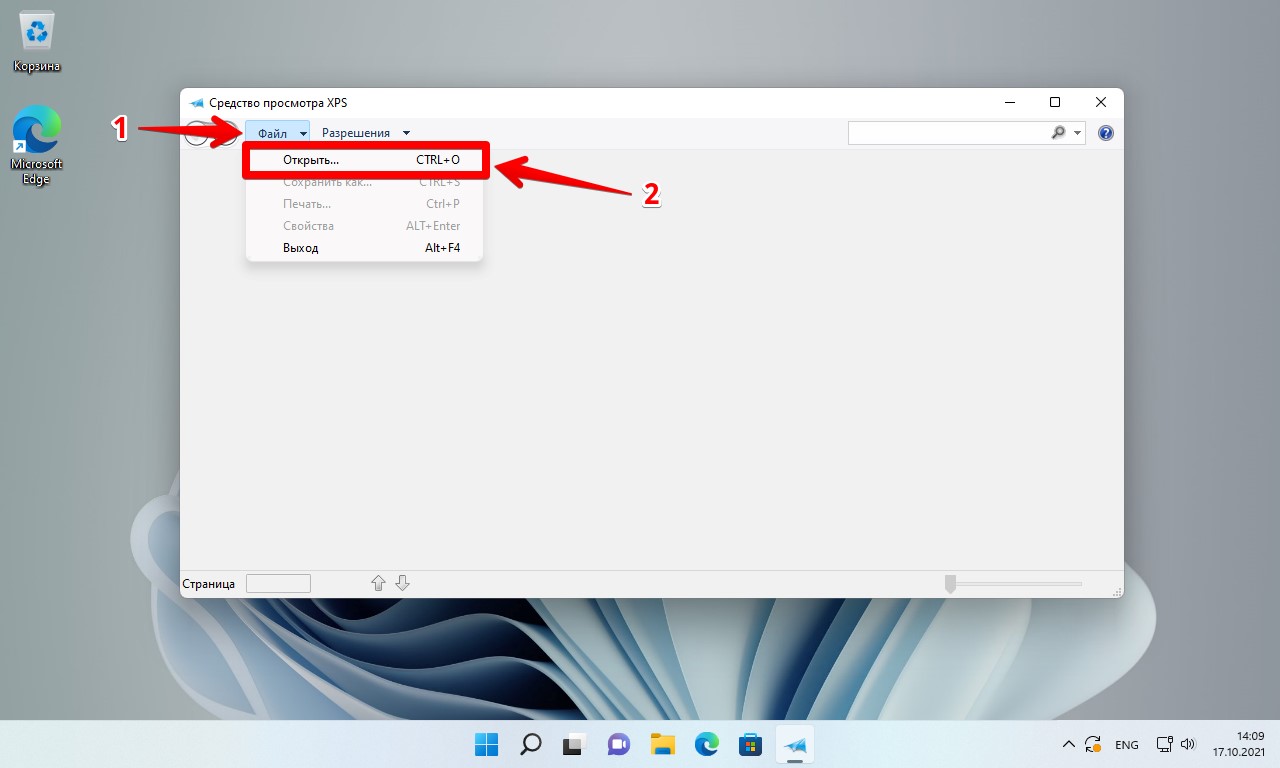Click the zoom slider handle in the status bar

pyautogui.click(x=950, y=583)
